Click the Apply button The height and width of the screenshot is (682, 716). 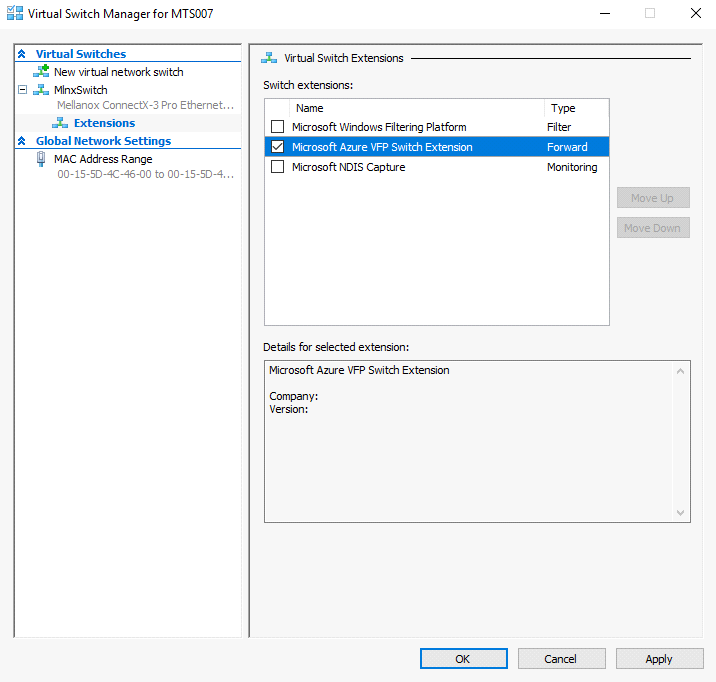tap(659, 659)
